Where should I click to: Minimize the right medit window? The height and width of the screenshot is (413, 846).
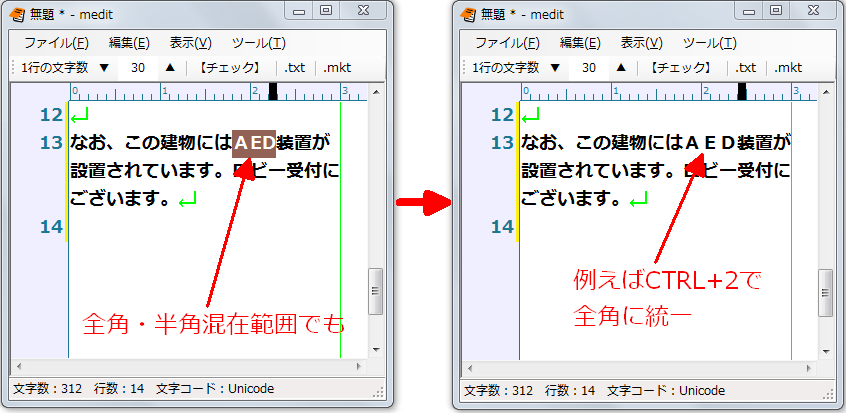(750, 10)
